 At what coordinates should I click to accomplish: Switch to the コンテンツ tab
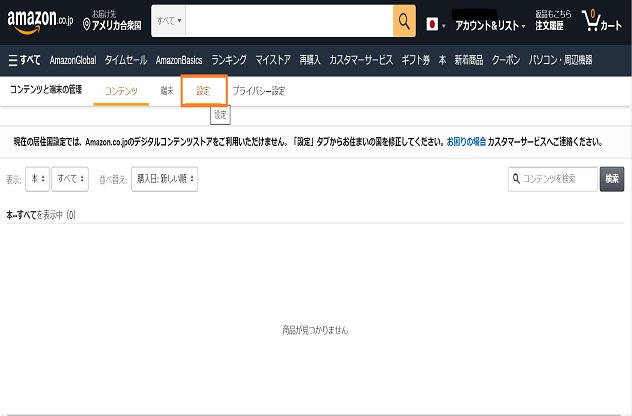click(121, 91)
